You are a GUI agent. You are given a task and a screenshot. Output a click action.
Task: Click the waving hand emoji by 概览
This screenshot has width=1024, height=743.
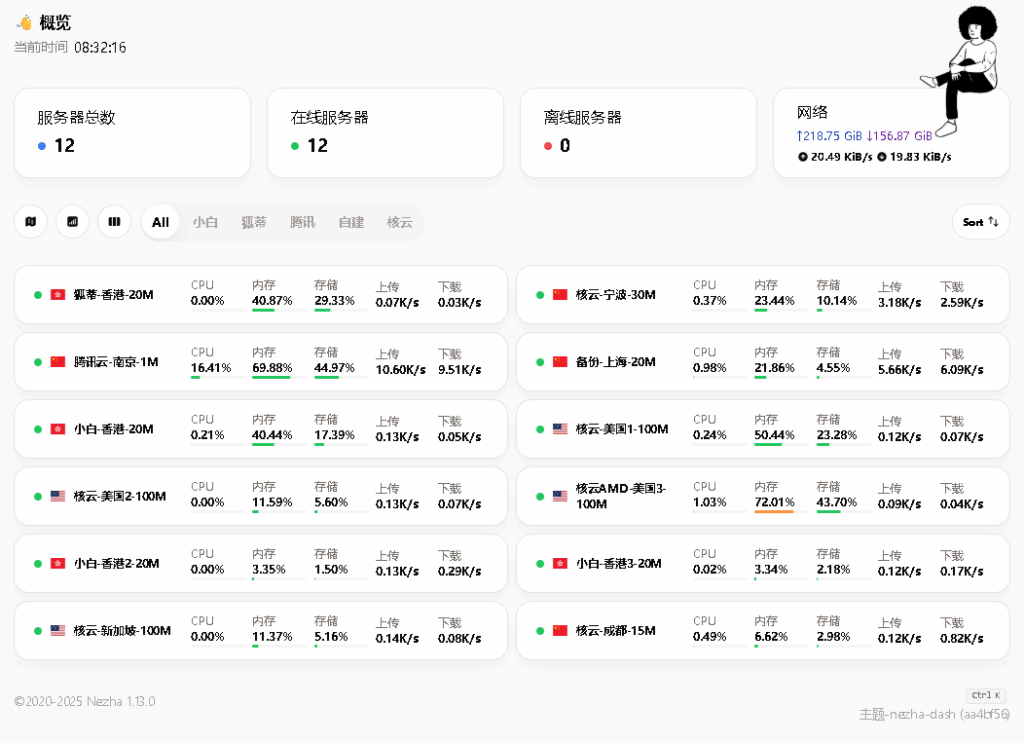point(24,22)
